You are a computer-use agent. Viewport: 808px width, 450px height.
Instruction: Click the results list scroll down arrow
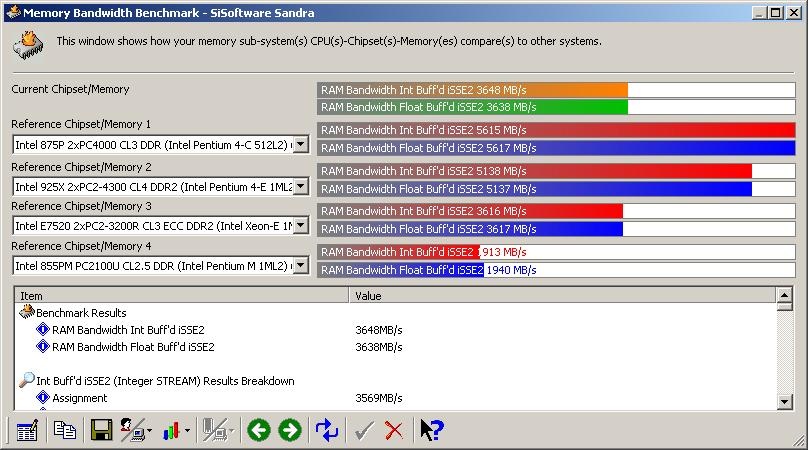(784, 402)
